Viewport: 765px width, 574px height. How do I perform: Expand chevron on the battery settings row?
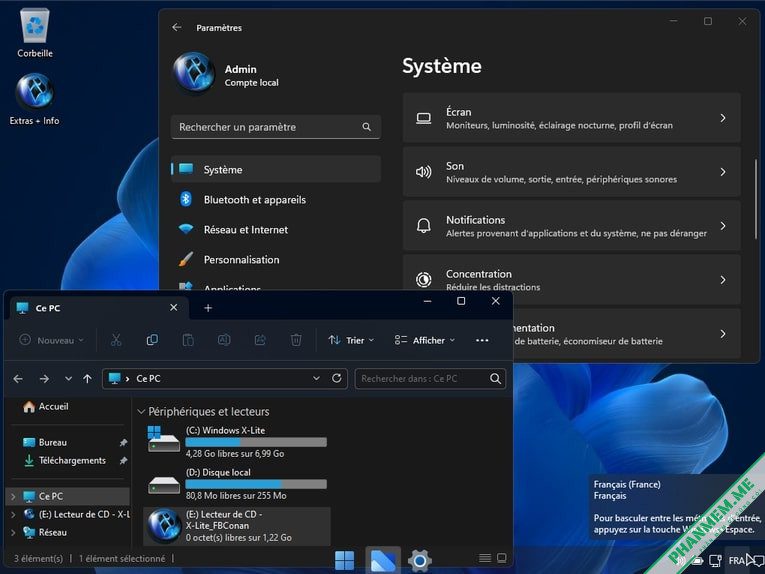coord(723,334)
